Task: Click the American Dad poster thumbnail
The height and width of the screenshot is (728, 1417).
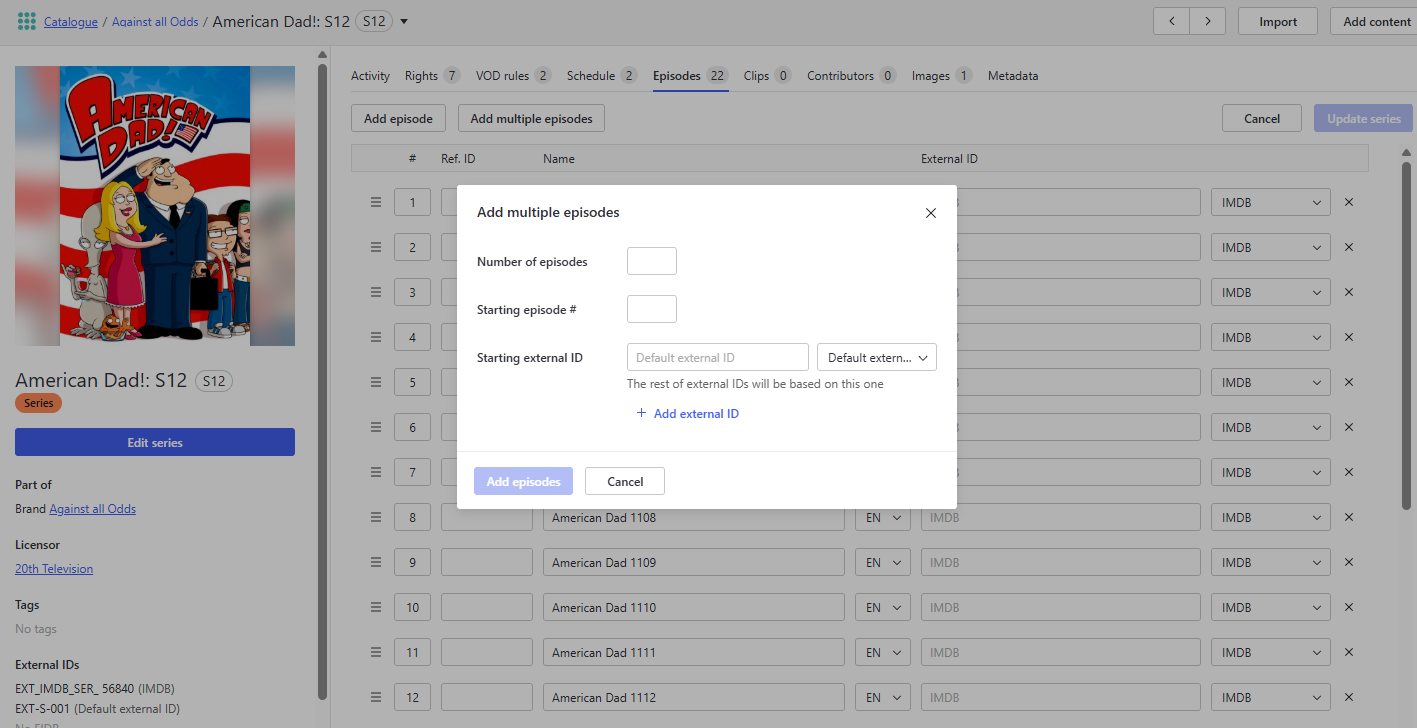Action: point(154,205)
